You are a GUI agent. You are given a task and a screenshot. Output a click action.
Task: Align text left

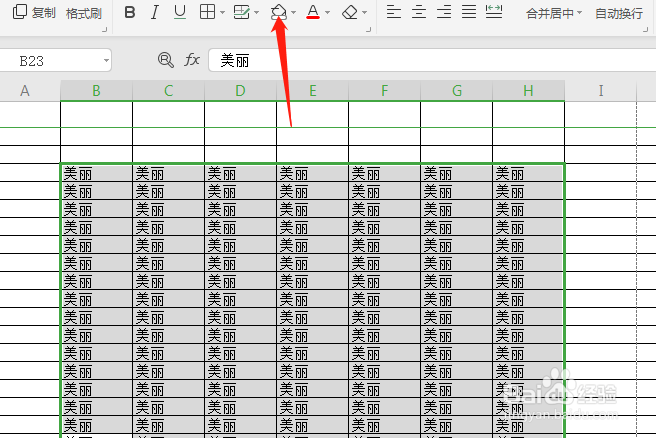pyautogui.click(x=394, y=12)
